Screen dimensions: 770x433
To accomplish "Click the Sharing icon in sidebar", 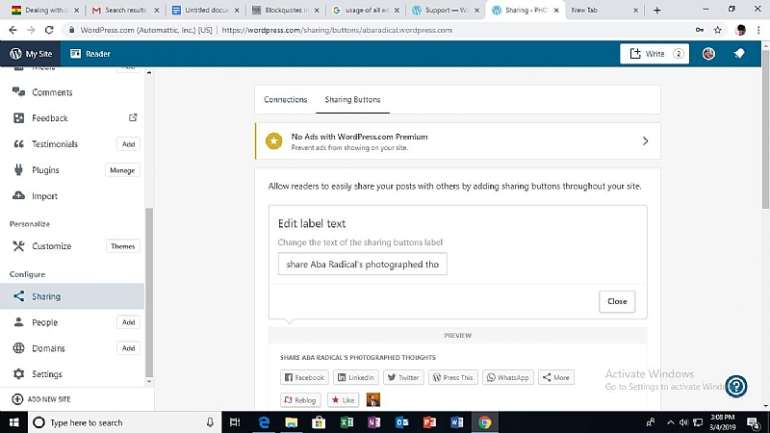I will pyautogui.click(x=19, y=296).
